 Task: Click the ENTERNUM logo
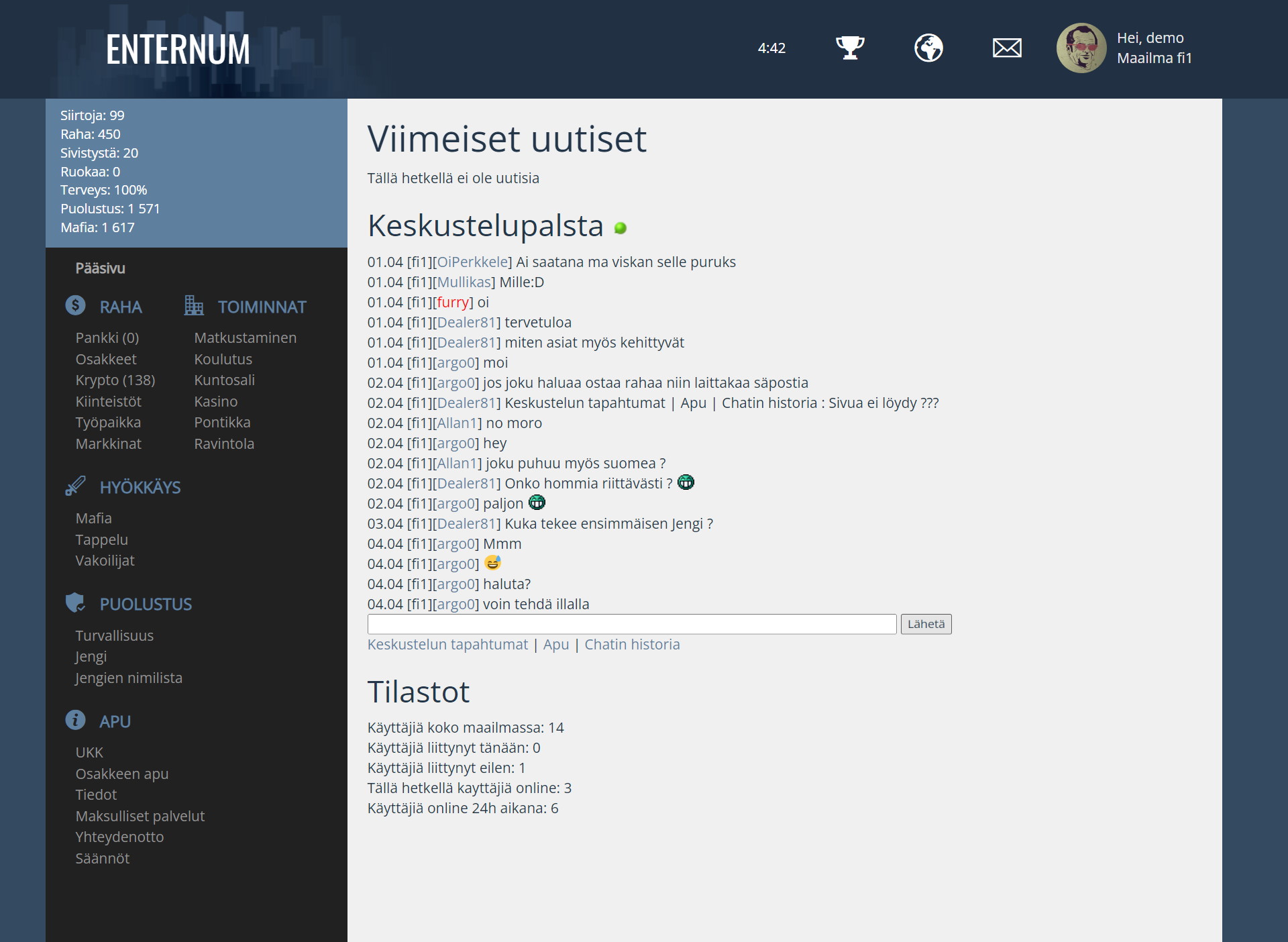coord(178,50)
